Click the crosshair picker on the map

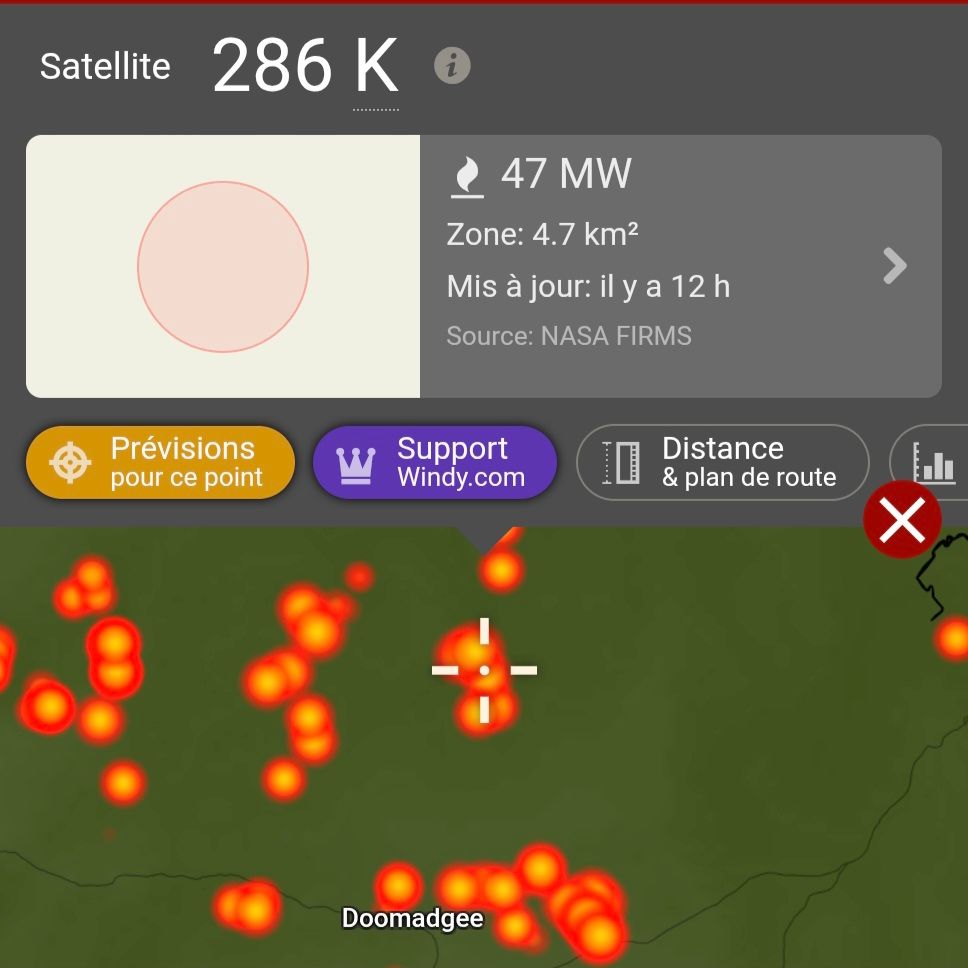coord(484,670)
